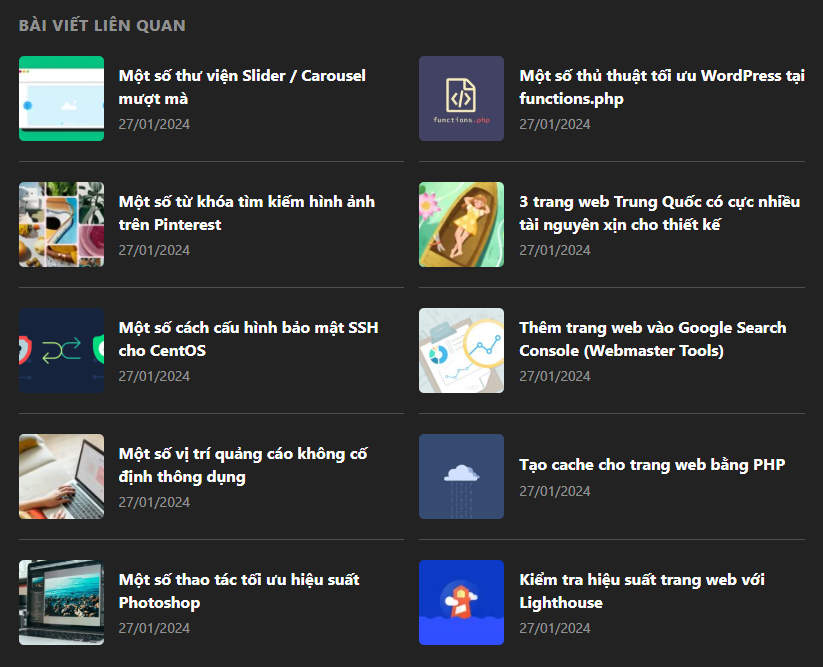Click the date under the cache PHP article

tap(555, 491)
